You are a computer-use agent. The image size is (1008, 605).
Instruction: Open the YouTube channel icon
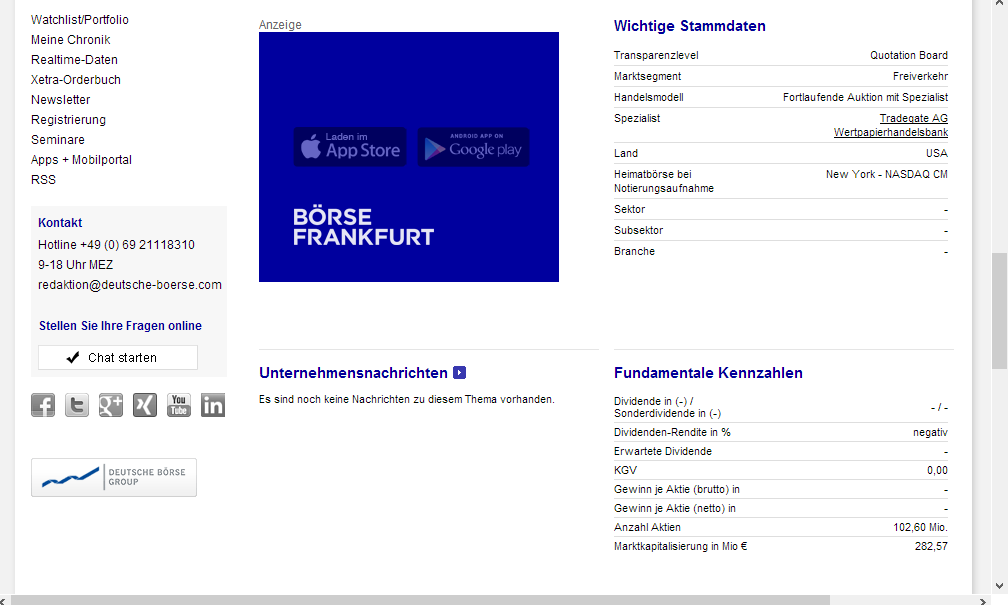tap(178, 405)
